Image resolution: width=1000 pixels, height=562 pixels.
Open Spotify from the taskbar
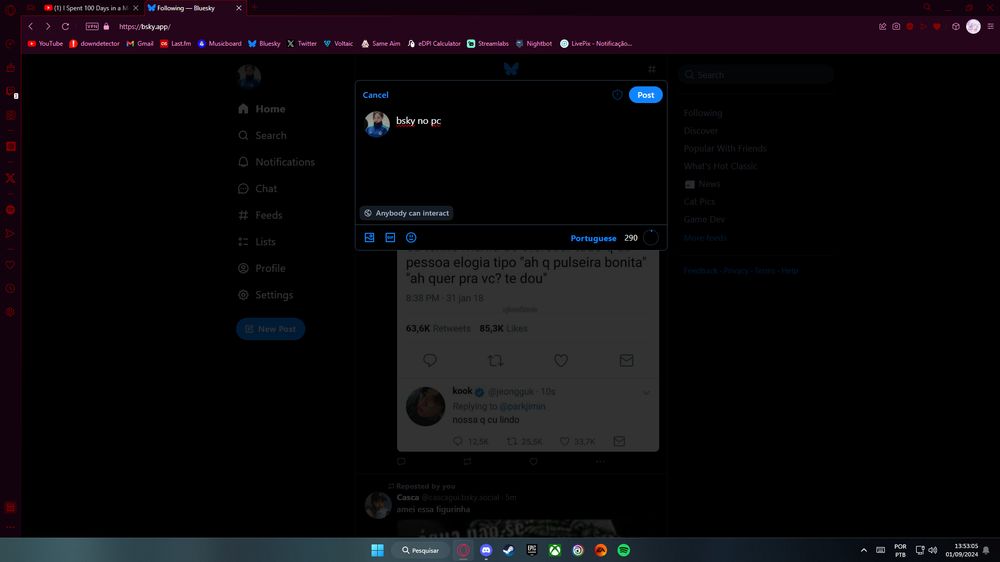pos(624,550)
